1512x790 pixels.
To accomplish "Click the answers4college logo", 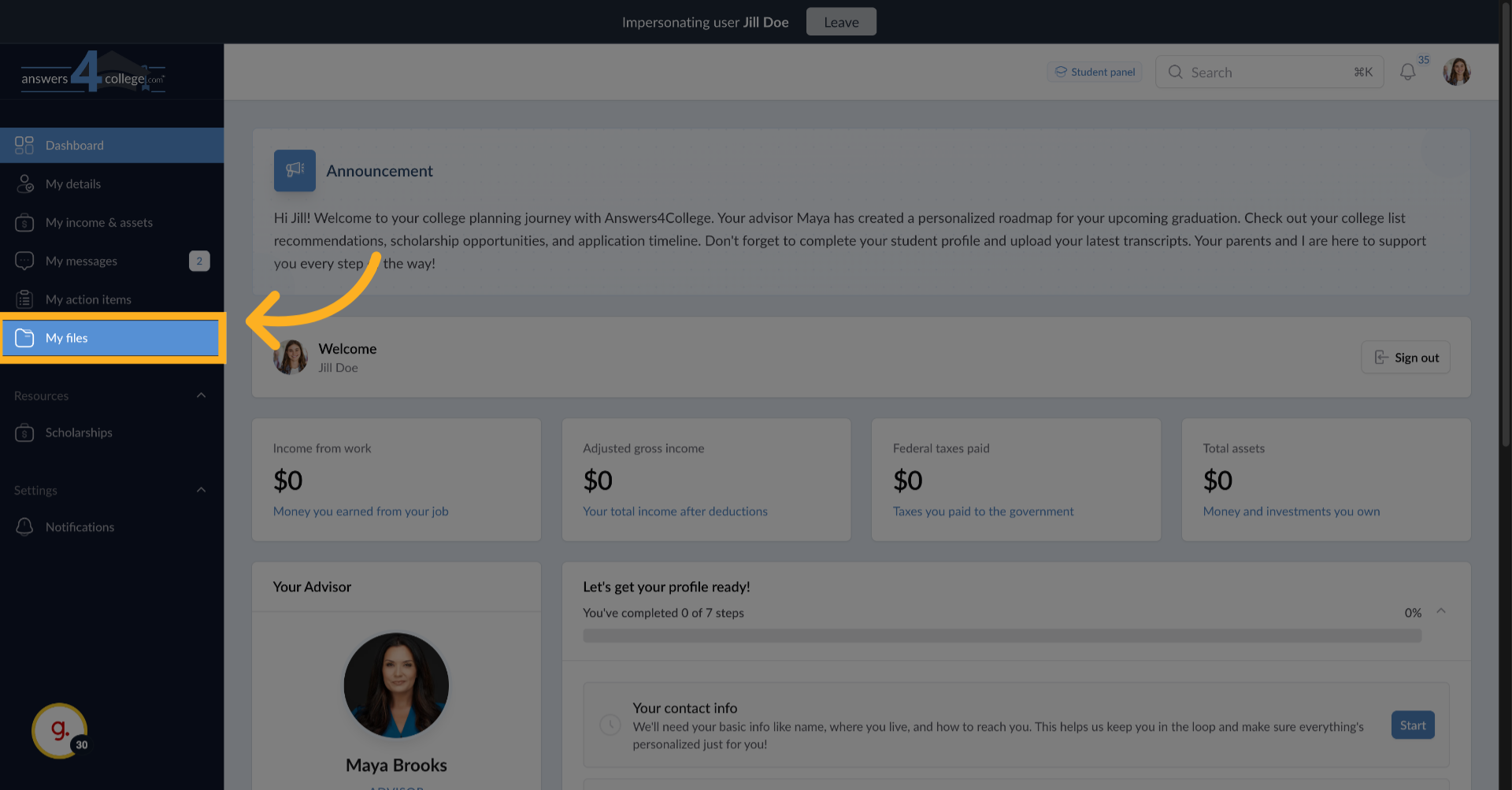I will tap(93, 73).
